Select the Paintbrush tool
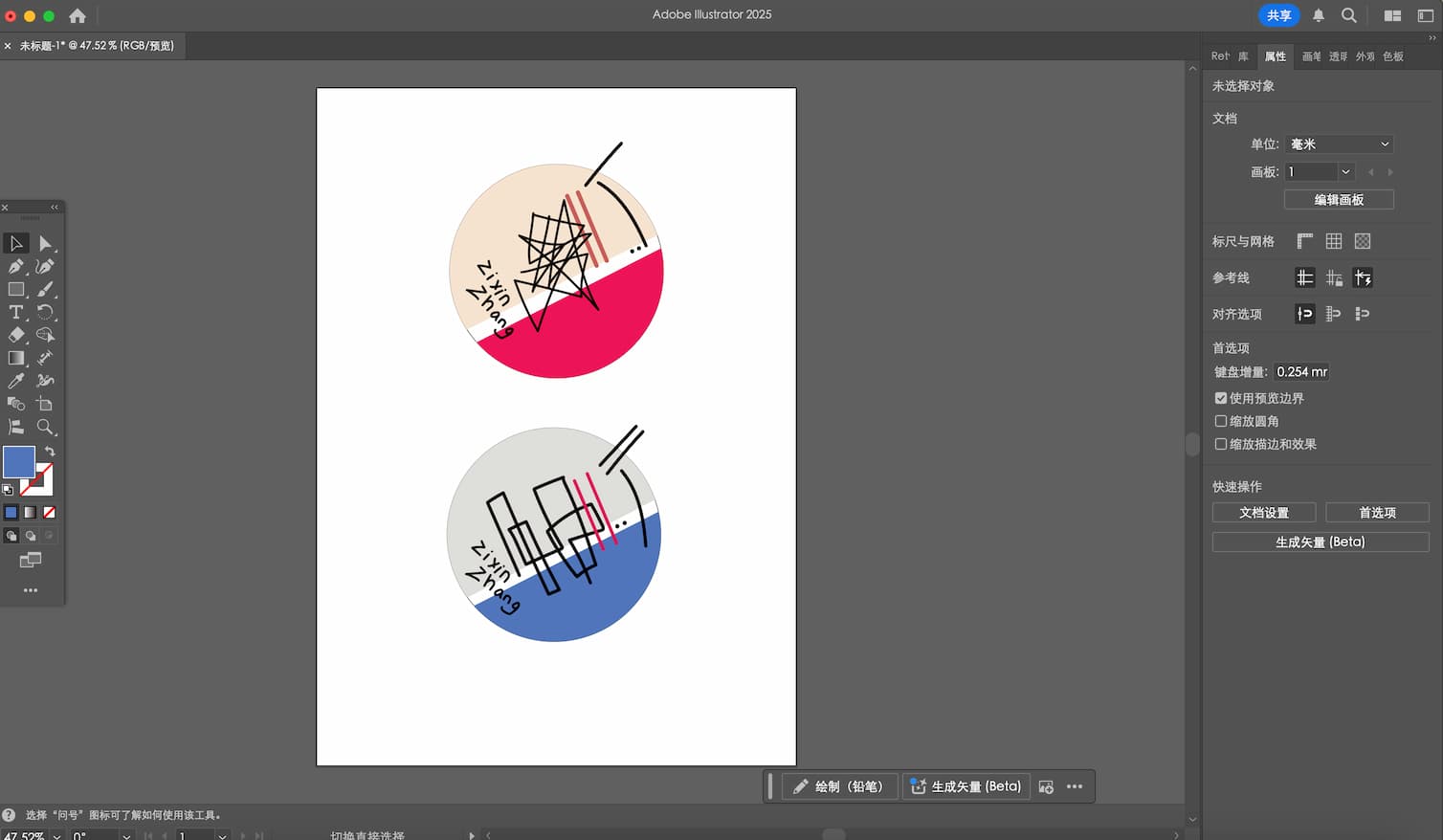This screenshot has height=840, width=1443. [x=44, y=289]
